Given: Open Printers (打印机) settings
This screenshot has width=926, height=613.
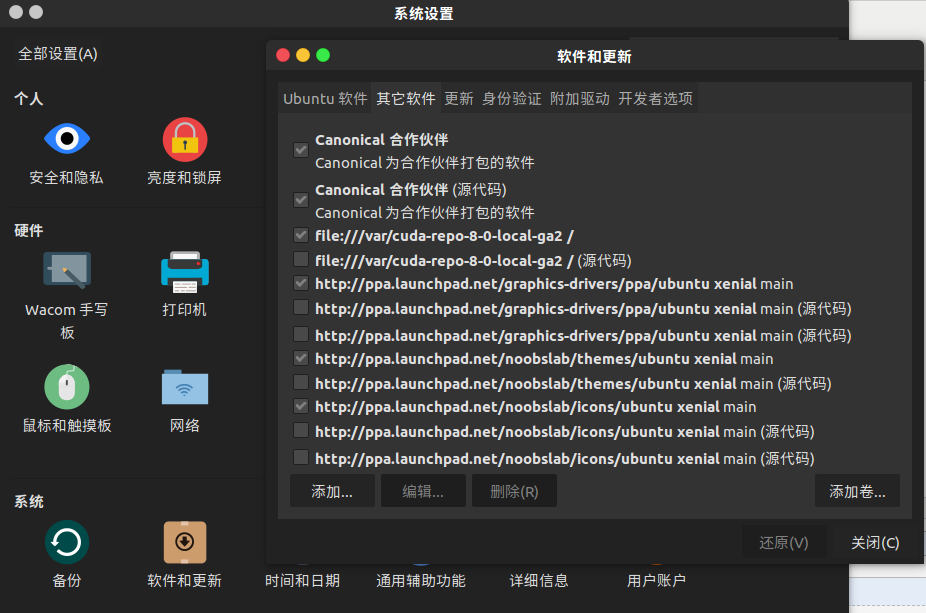Looking at the screenshot, I should (x=185, y=285).
